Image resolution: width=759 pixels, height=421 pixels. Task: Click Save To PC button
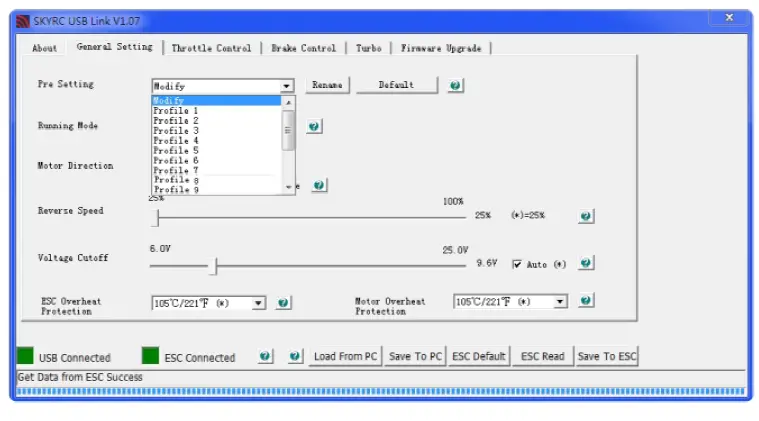[415, 357]
